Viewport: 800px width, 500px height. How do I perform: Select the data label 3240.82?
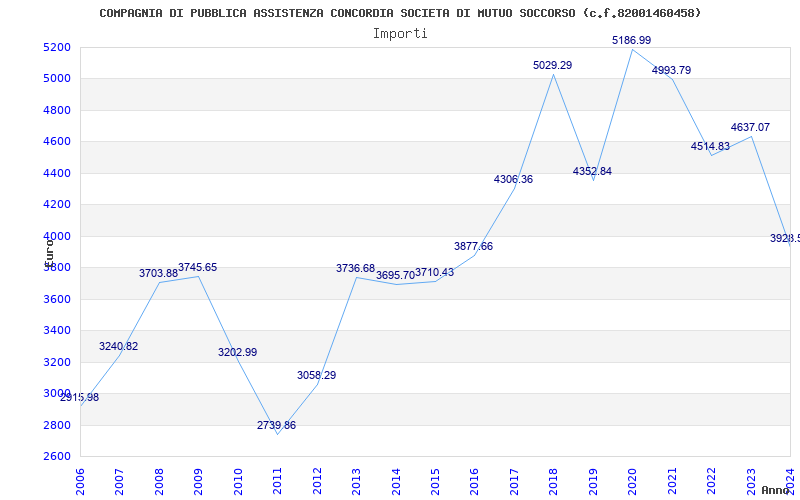click(118, 346)
